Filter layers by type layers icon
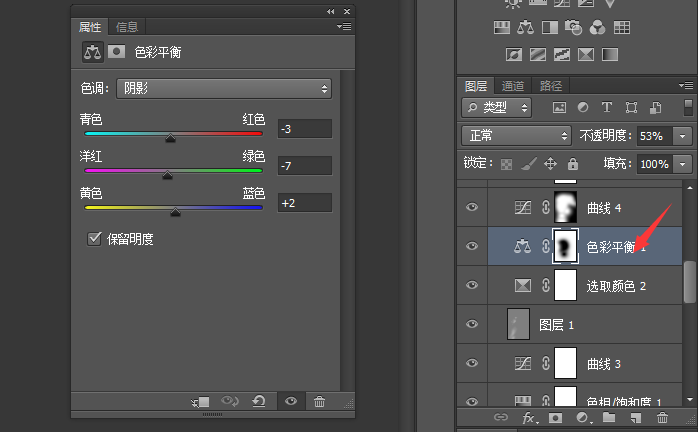The height and width of the screenshot is (432, 698). [607, 107]
